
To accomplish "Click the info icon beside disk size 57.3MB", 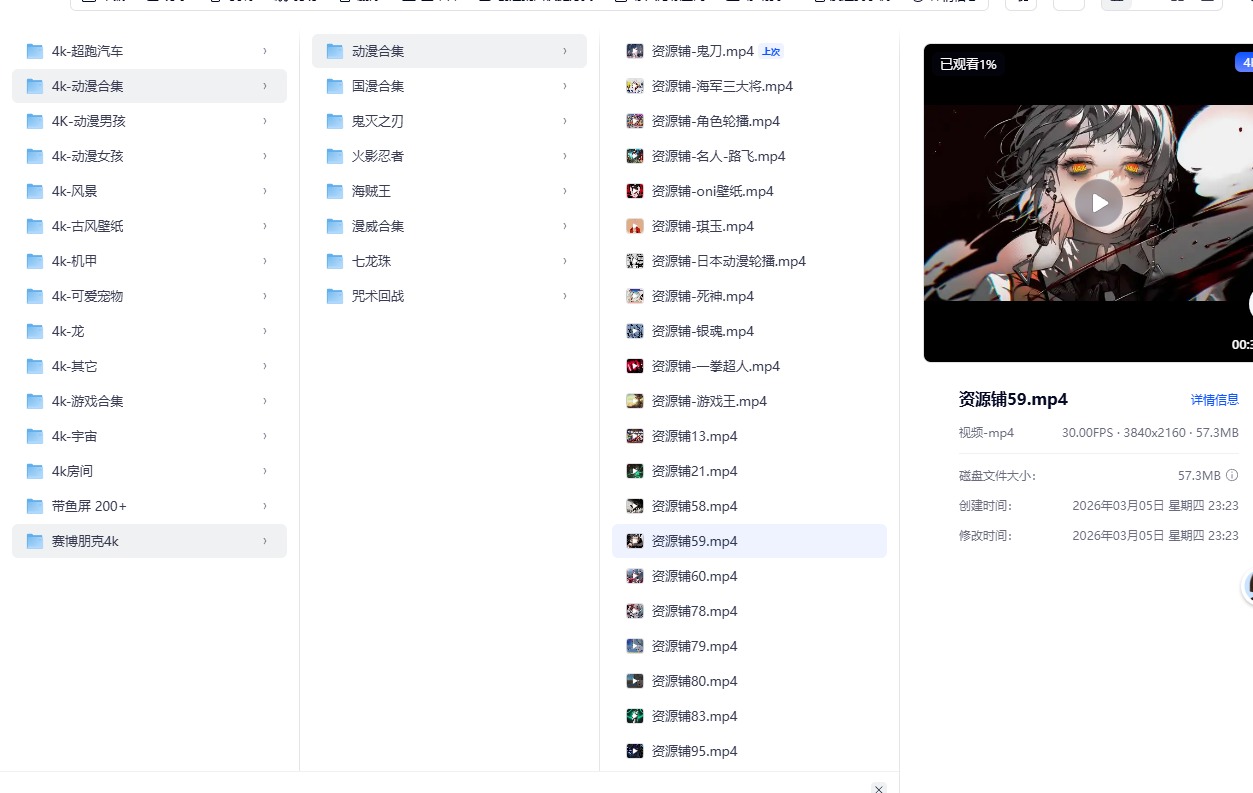I will 1232,475.
